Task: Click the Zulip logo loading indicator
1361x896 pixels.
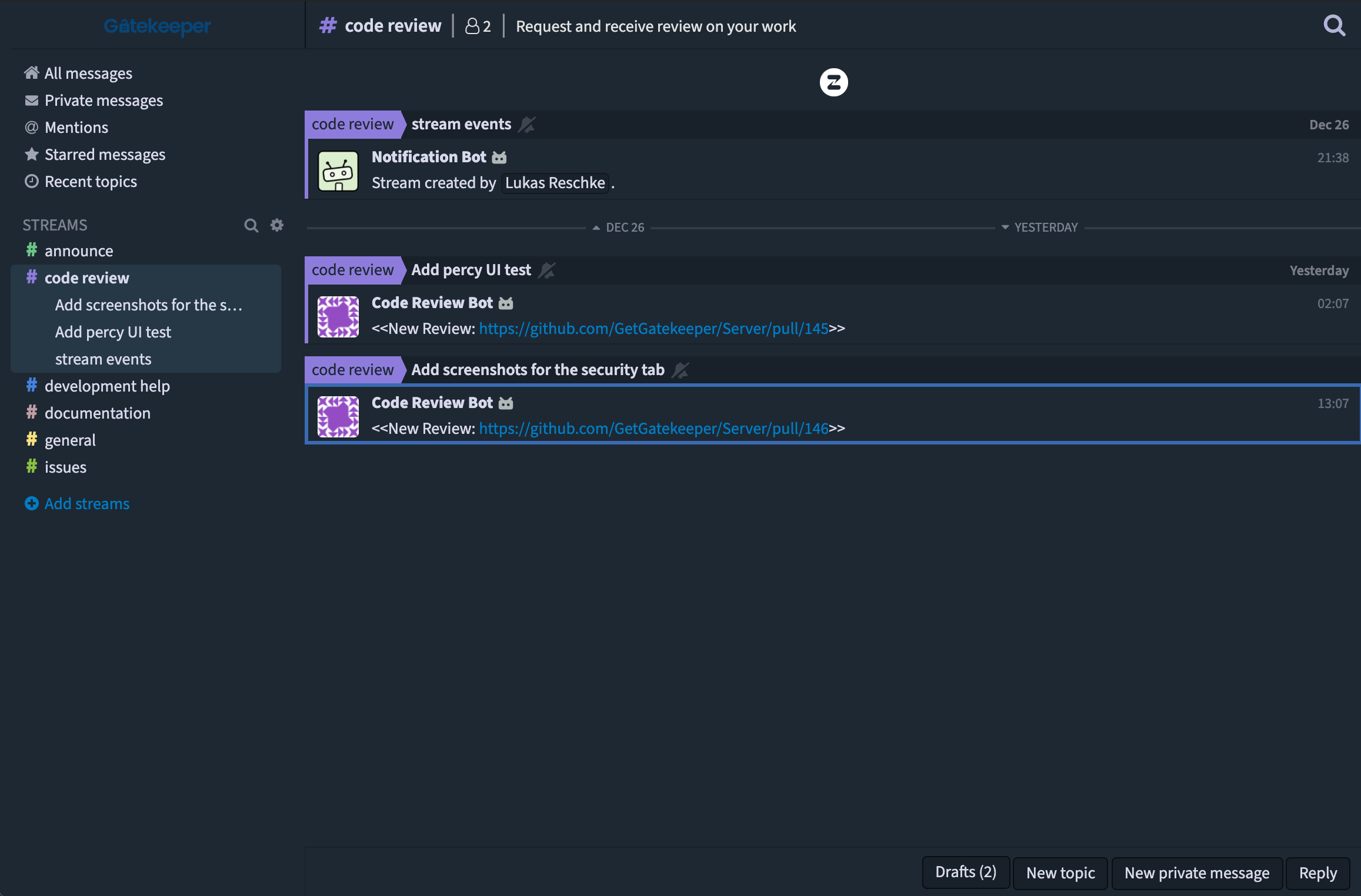Action: (x=833, y=82)
